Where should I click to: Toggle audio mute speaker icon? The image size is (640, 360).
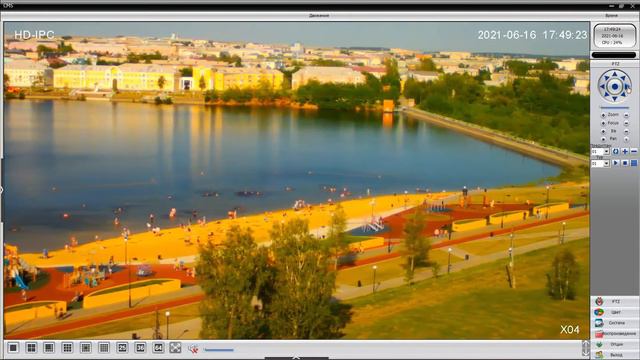(x=193, y=349)
